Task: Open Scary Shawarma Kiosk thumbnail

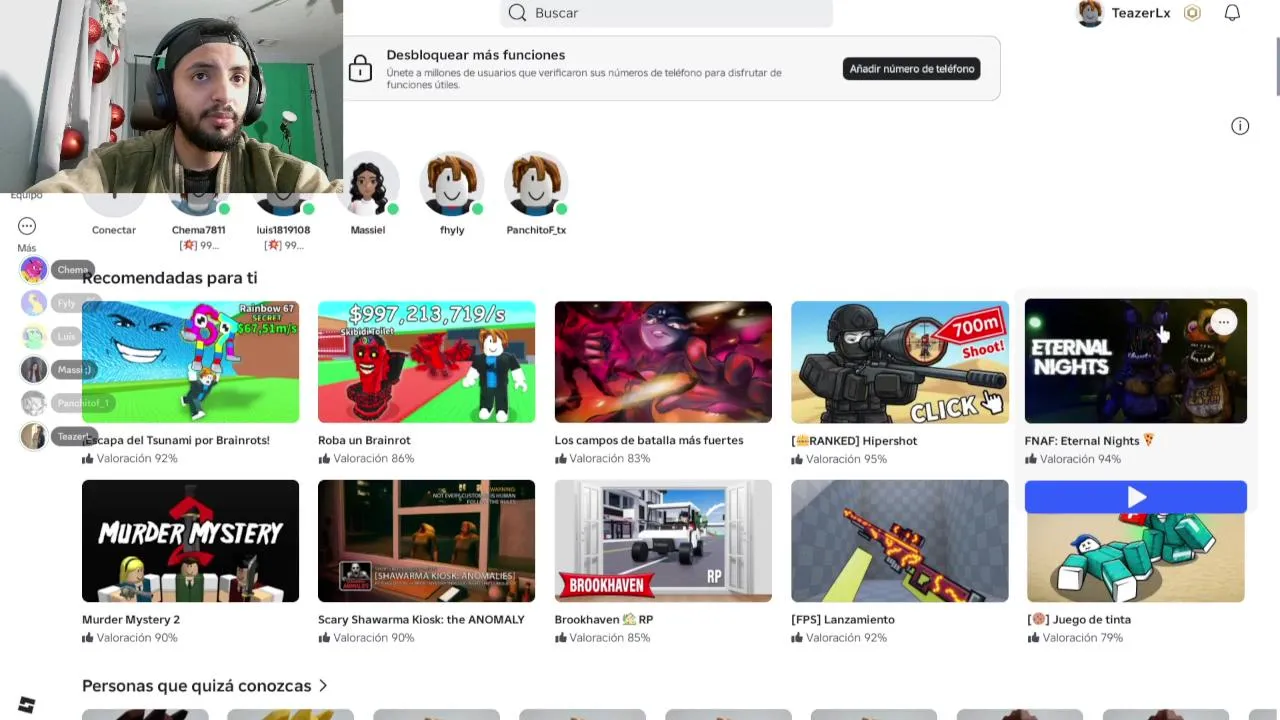Action: (x=426, y=541)
